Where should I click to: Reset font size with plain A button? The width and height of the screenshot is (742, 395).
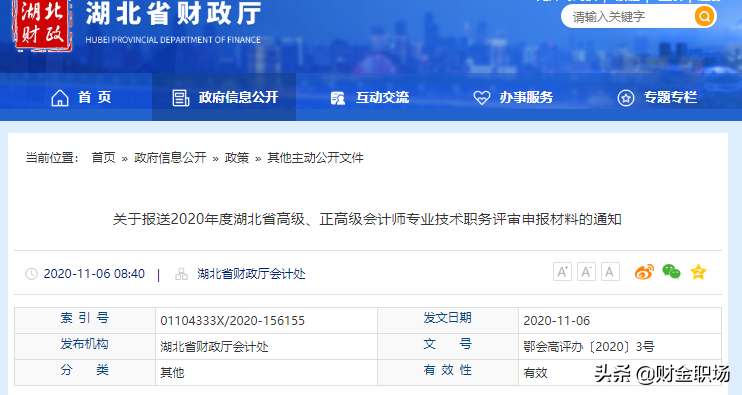coord(610,272)
